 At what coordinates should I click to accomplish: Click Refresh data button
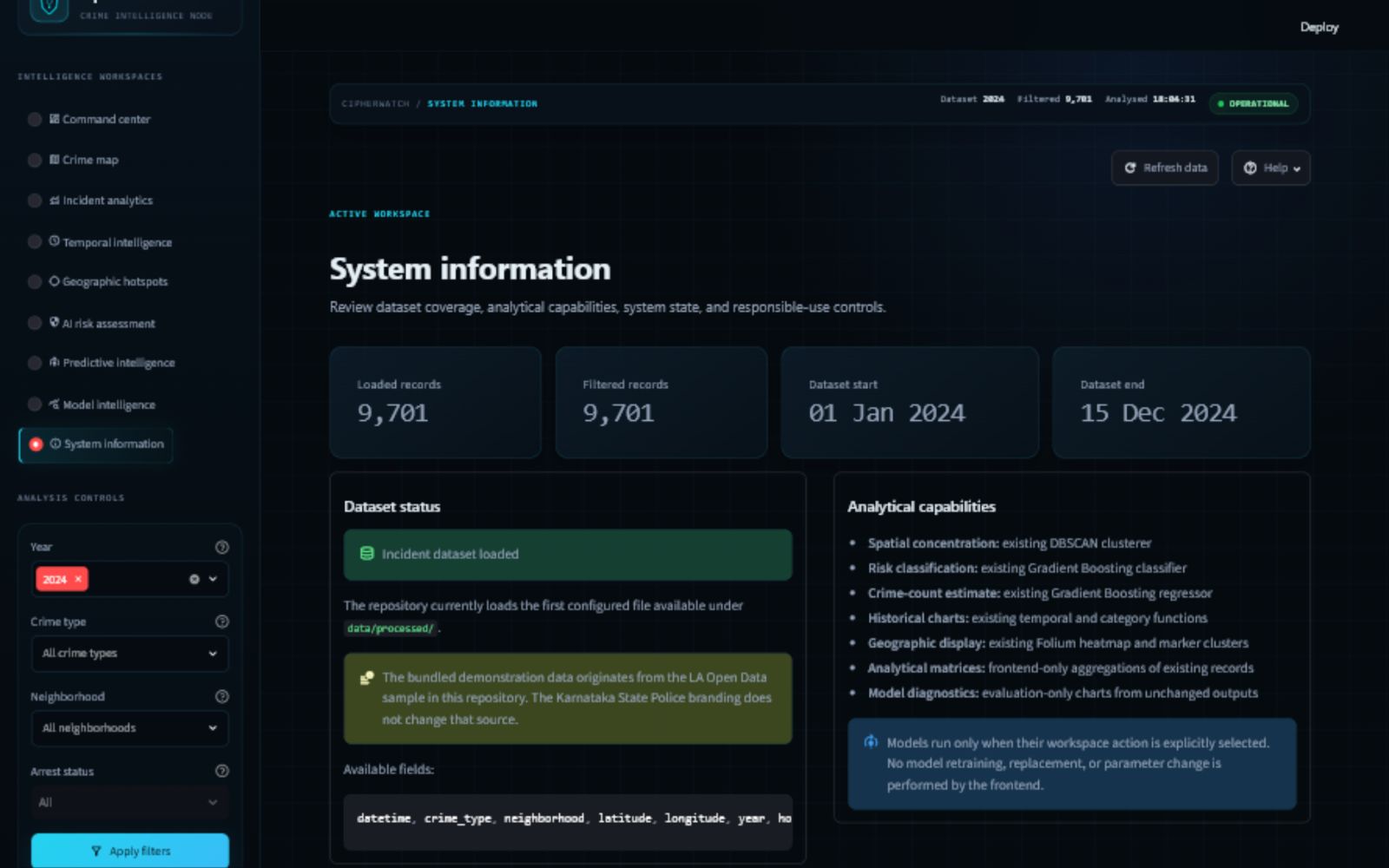tap(1165, 168)
